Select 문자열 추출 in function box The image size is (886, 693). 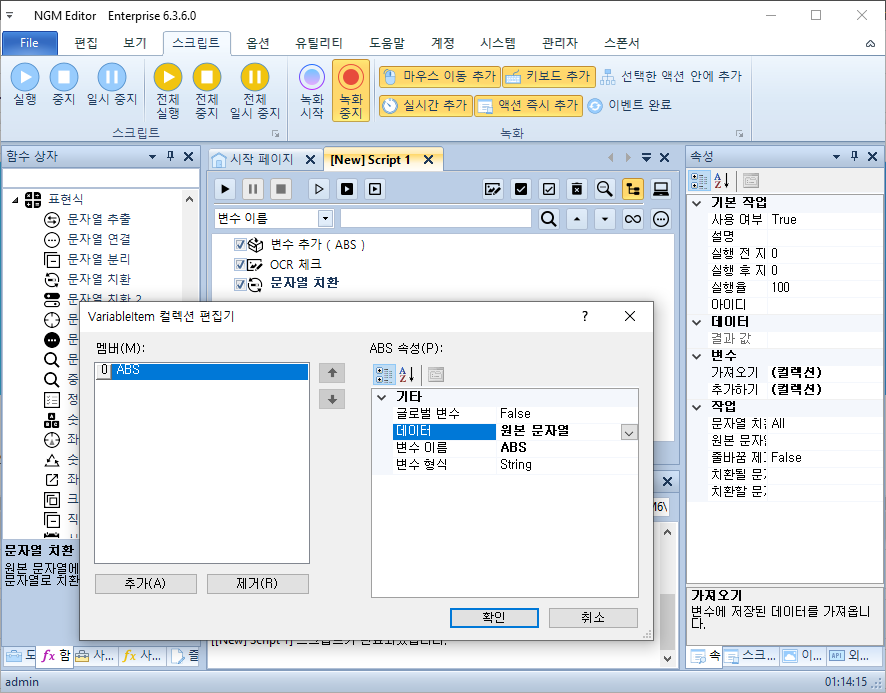pos(98,219)
